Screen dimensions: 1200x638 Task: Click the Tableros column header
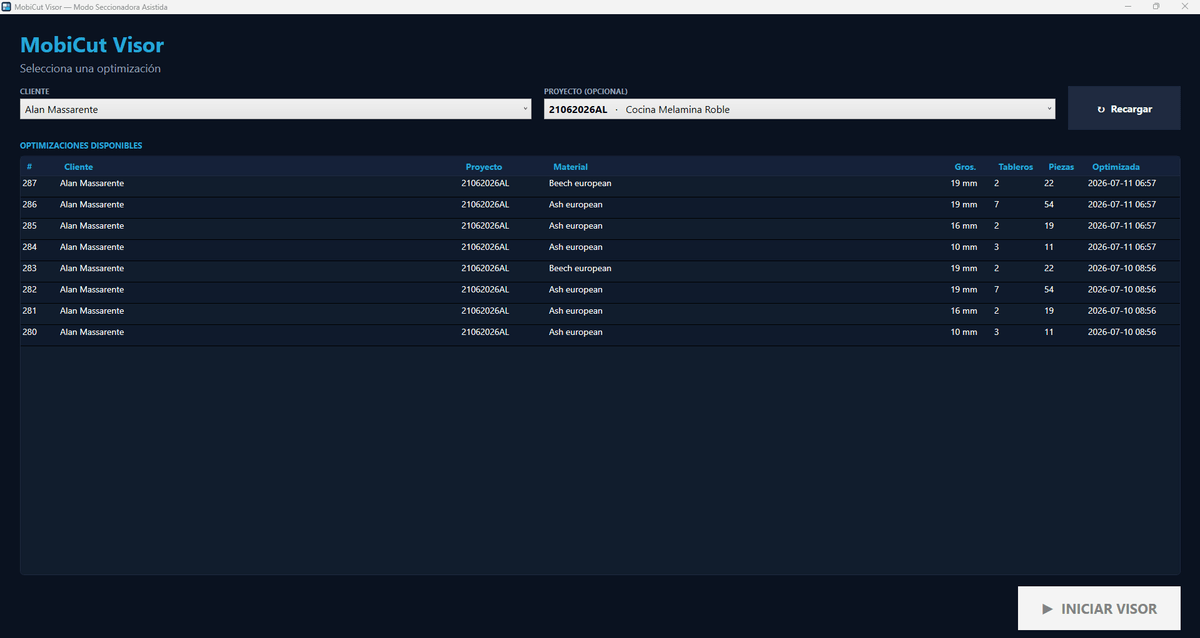(1015, 167)
